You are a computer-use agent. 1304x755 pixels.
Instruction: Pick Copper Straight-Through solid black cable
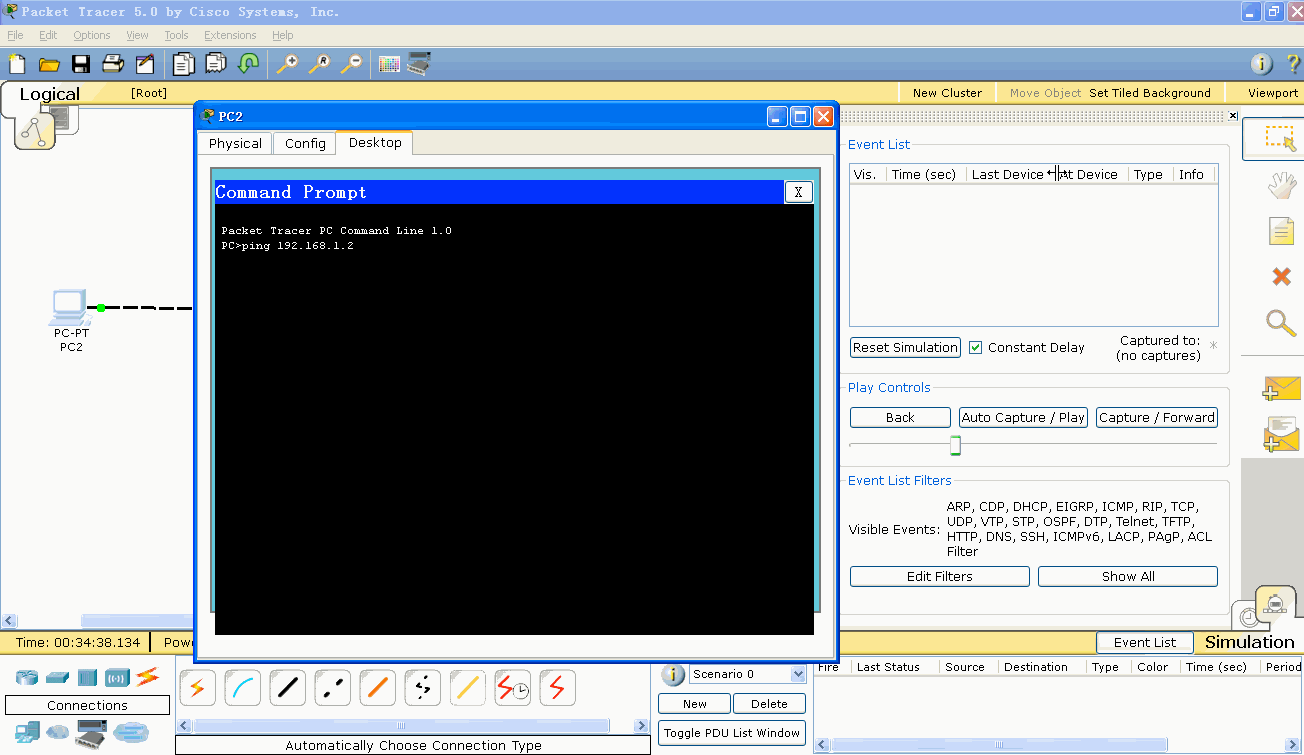287,687
